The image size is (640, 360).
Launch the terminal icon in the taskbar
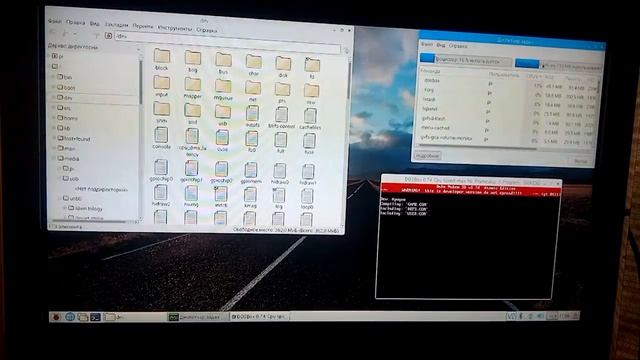tap(96, 317)
